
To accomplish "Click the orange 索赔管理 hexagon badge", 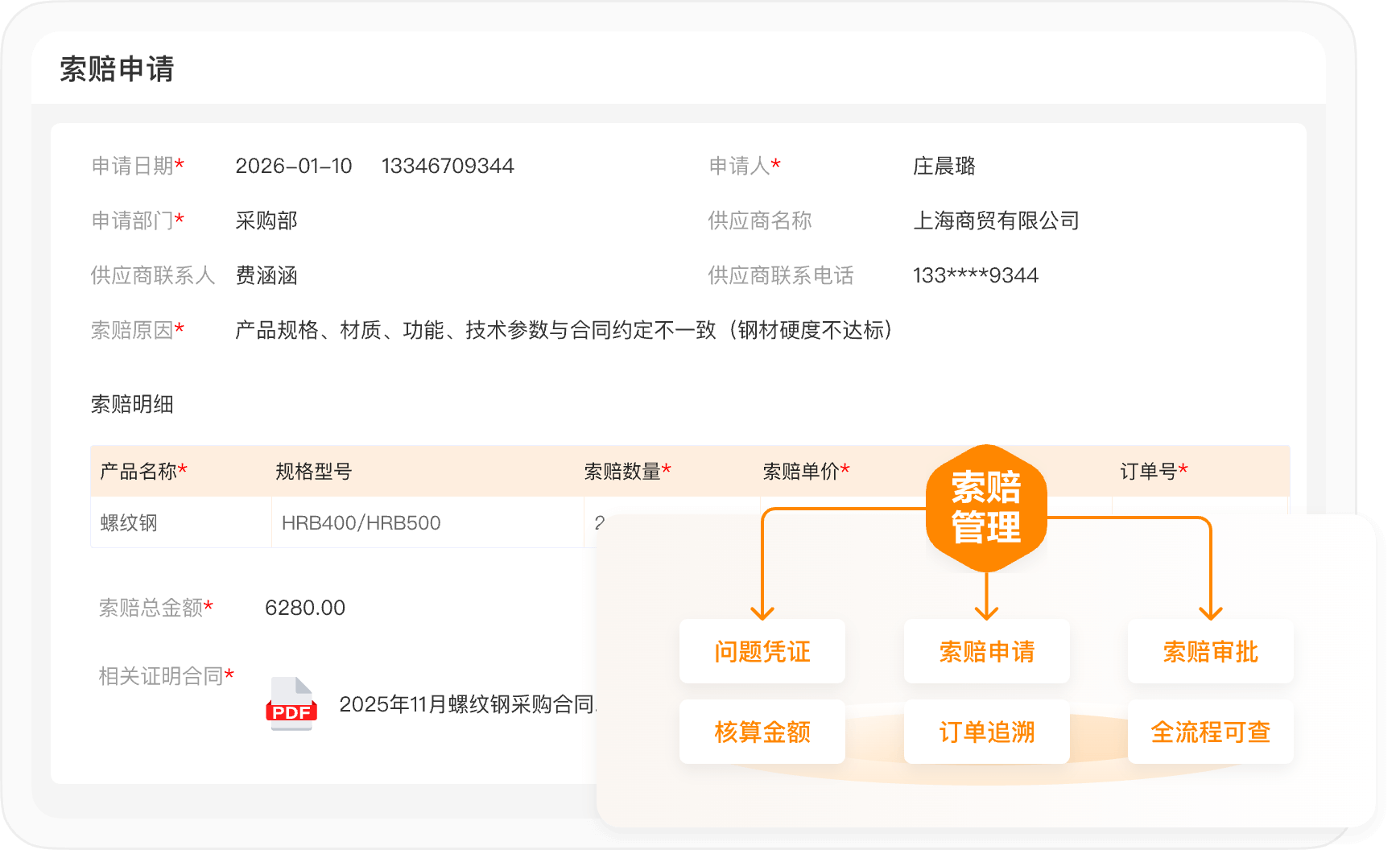I will pyautogui.click(x=985, y=508).
